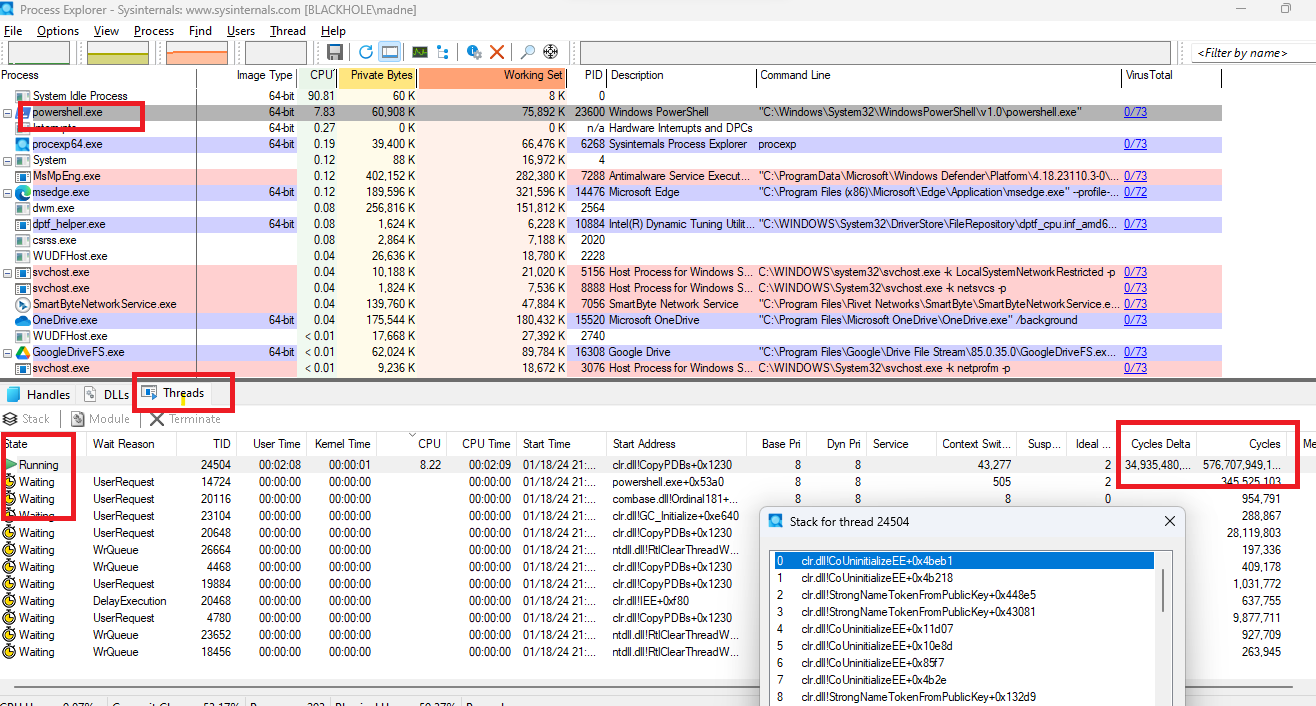The height and width of the screenshot is (706, 1316).
Task: Click the Stack button in thread toolbar
Action: [27, 419]
